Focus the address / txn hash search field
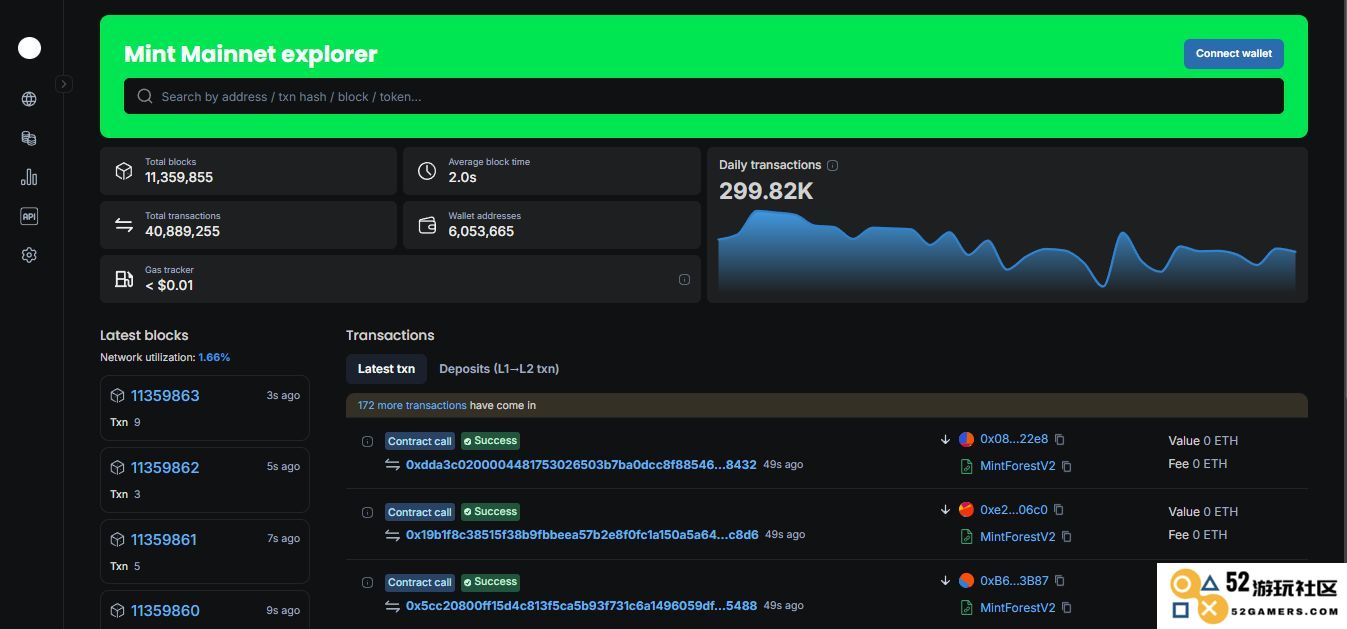The height and width of the screenshot is (629, 1347). click(703, 96)
